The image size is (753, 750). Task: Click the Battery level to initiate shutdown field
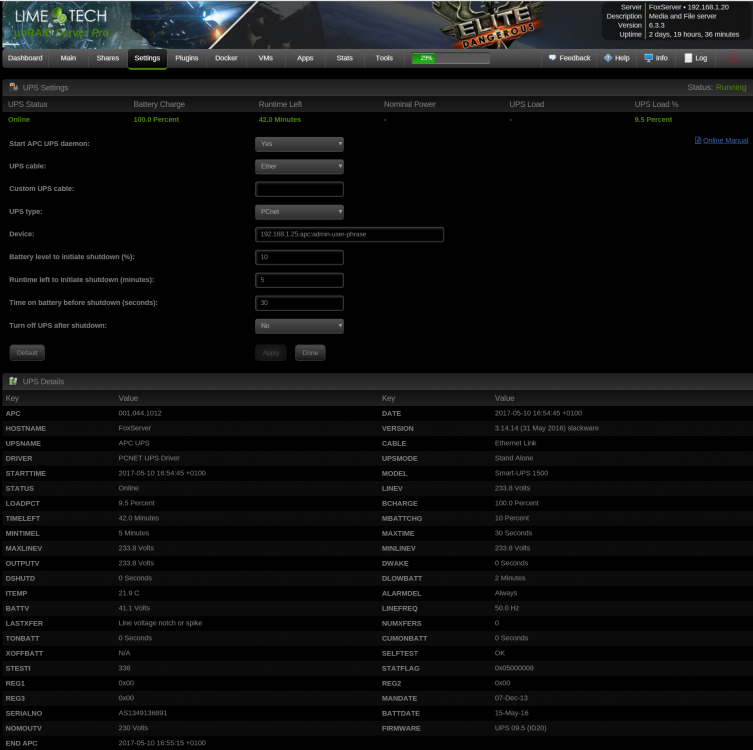(x=299, y=257)
